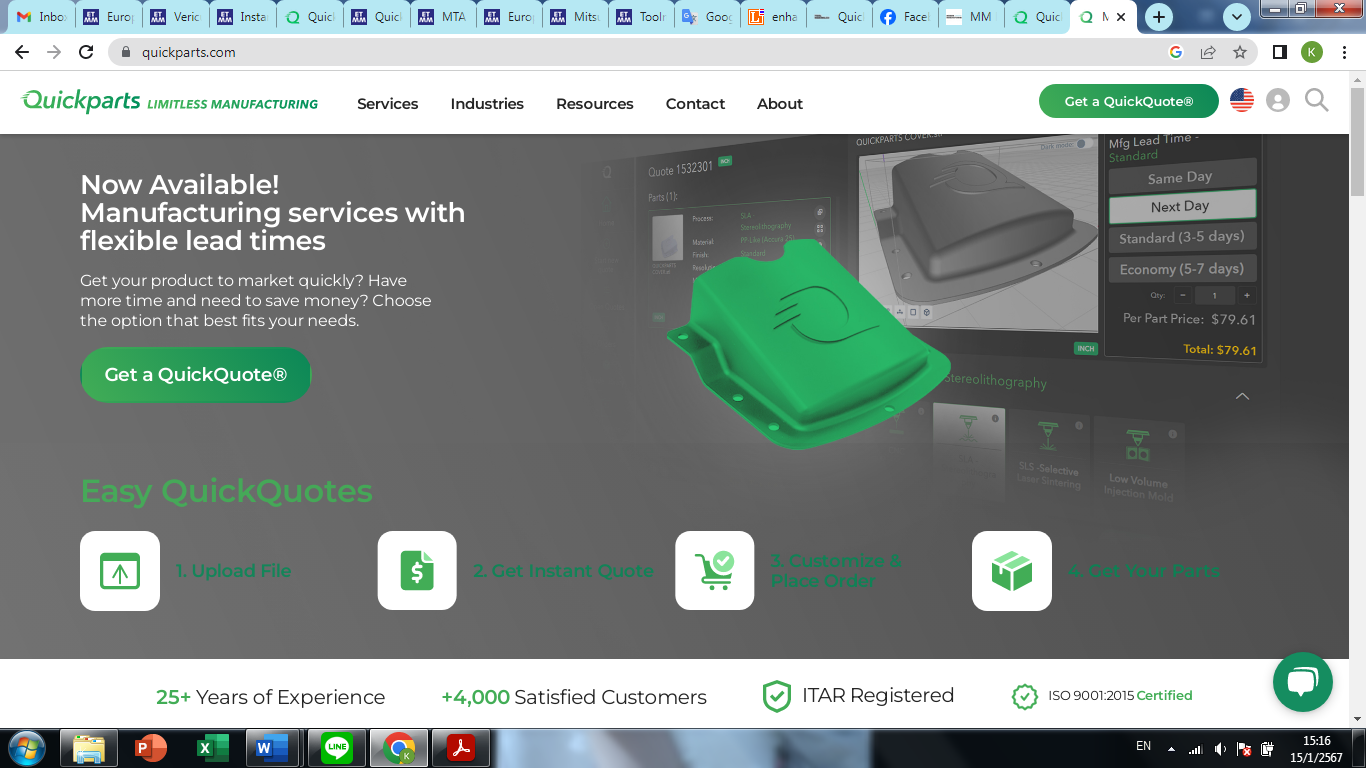Go forward in the browser
1366x768 pixels.
pyautogui.click(x=54, y=52)
